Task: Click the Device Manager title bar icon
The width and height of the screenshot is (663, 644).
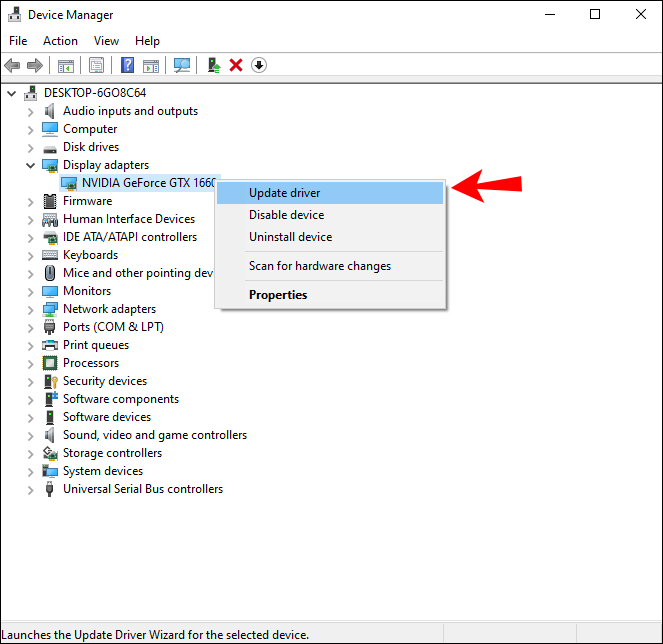Action: click(x=14, y=14)
